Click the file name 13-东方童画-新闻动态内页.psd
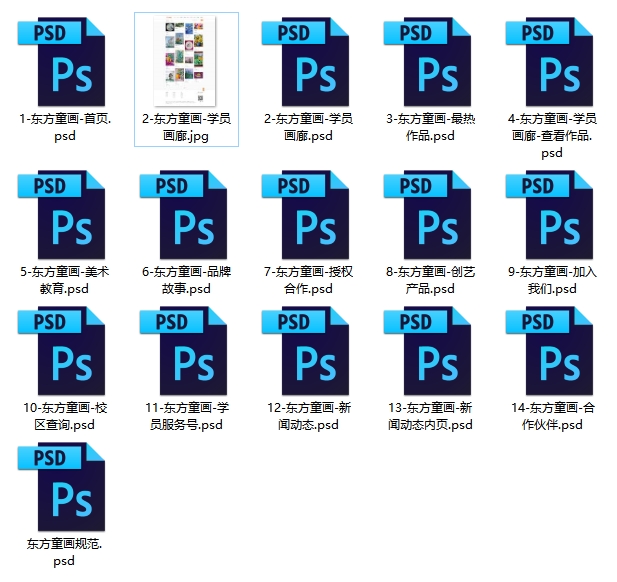The width and height of the screenshot is (617, 582). [x=430, y=416]
